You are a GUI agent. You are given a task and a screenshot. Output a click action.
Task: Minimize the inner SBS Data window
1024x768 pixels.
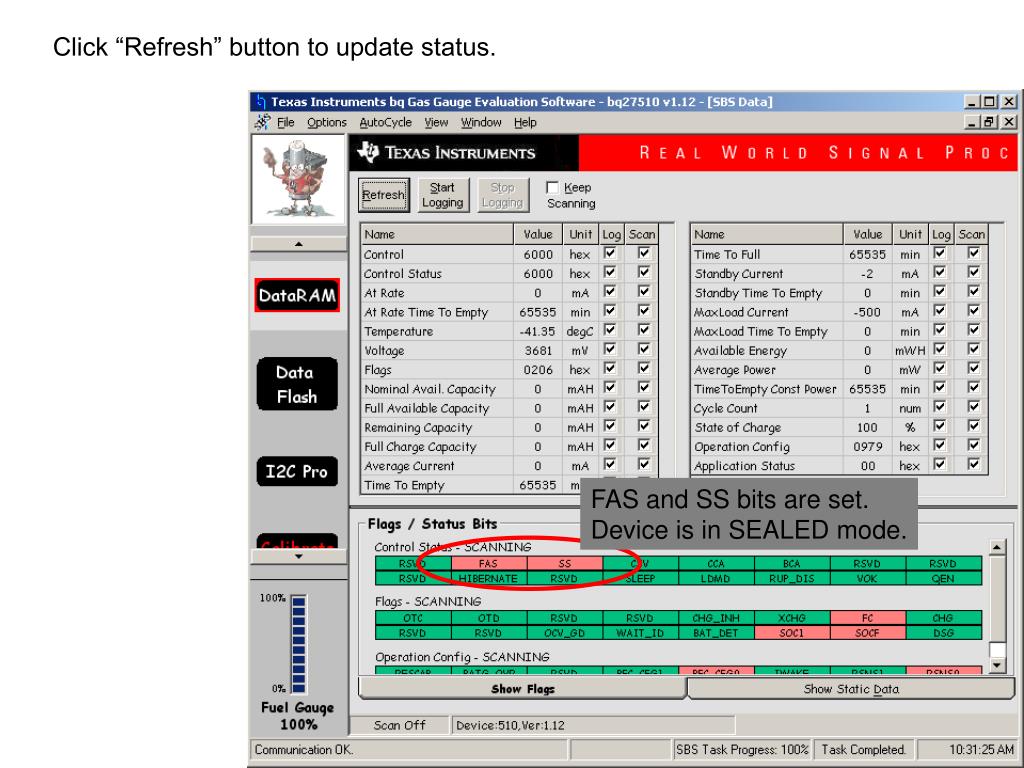click(973, 122)
